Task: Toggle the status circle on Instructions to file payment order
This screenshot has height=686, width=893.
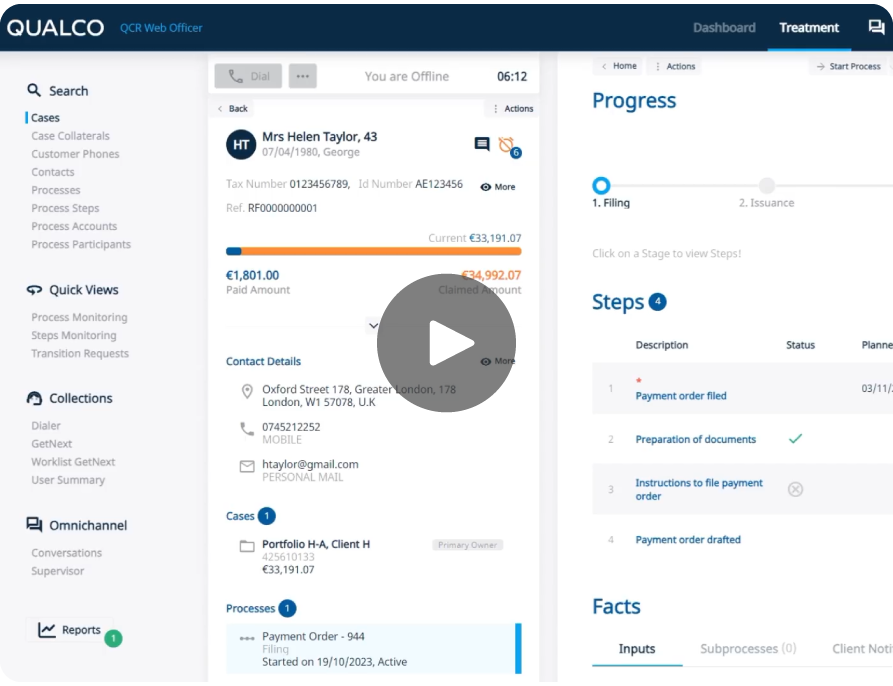Action: [796, 489]
